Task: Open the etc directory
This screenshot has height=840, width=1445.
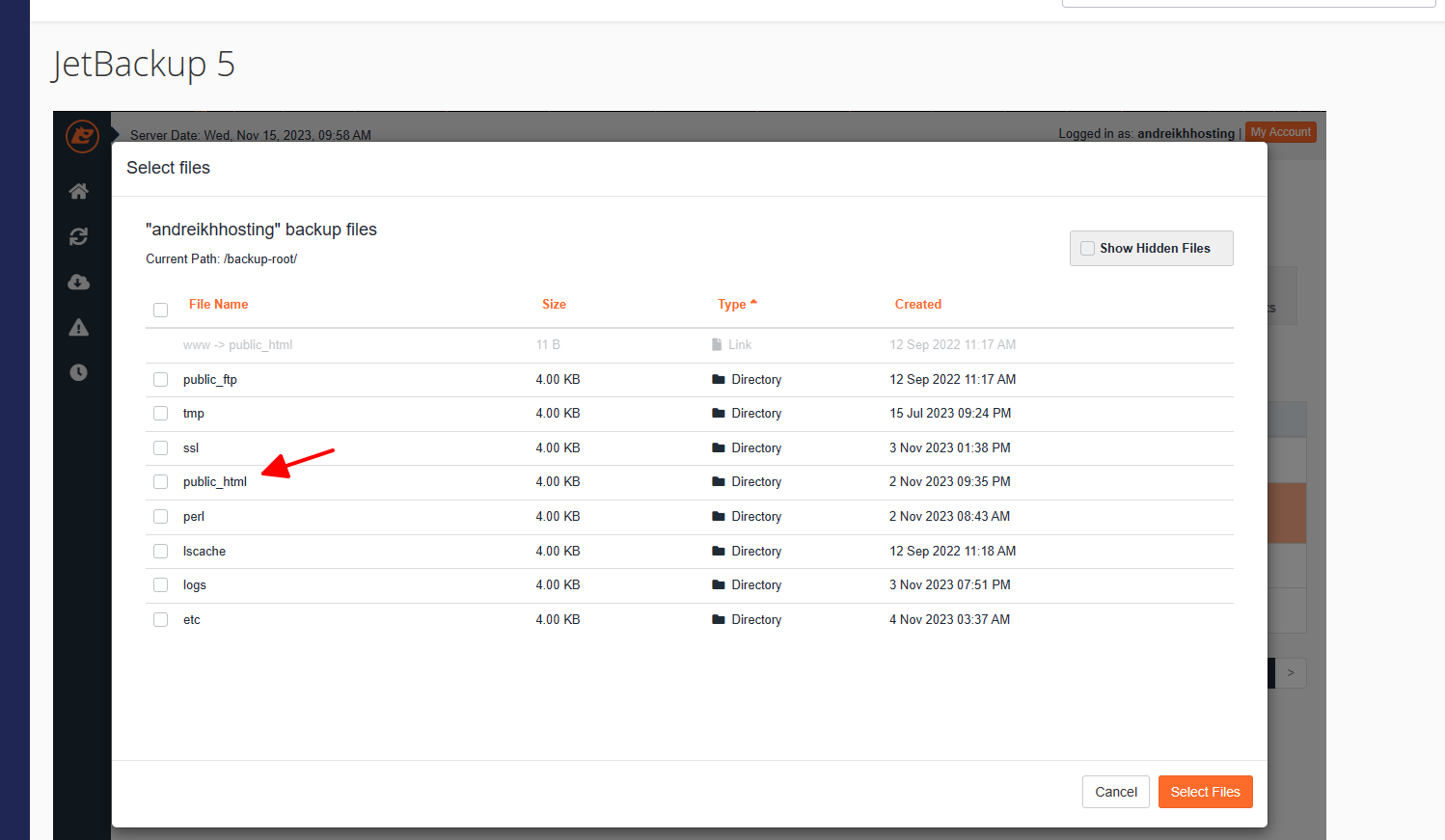Action: [x=192, y=619]
